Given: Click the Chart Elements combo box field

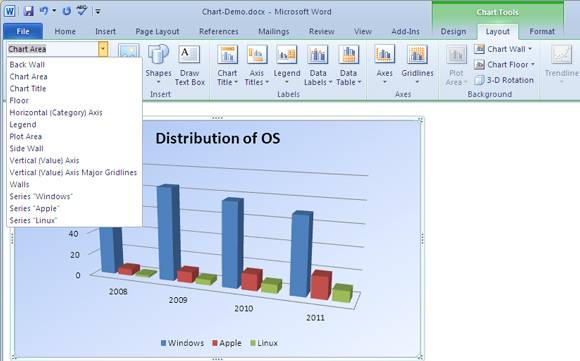Looking at the screenshot, I should pos(53,49).
